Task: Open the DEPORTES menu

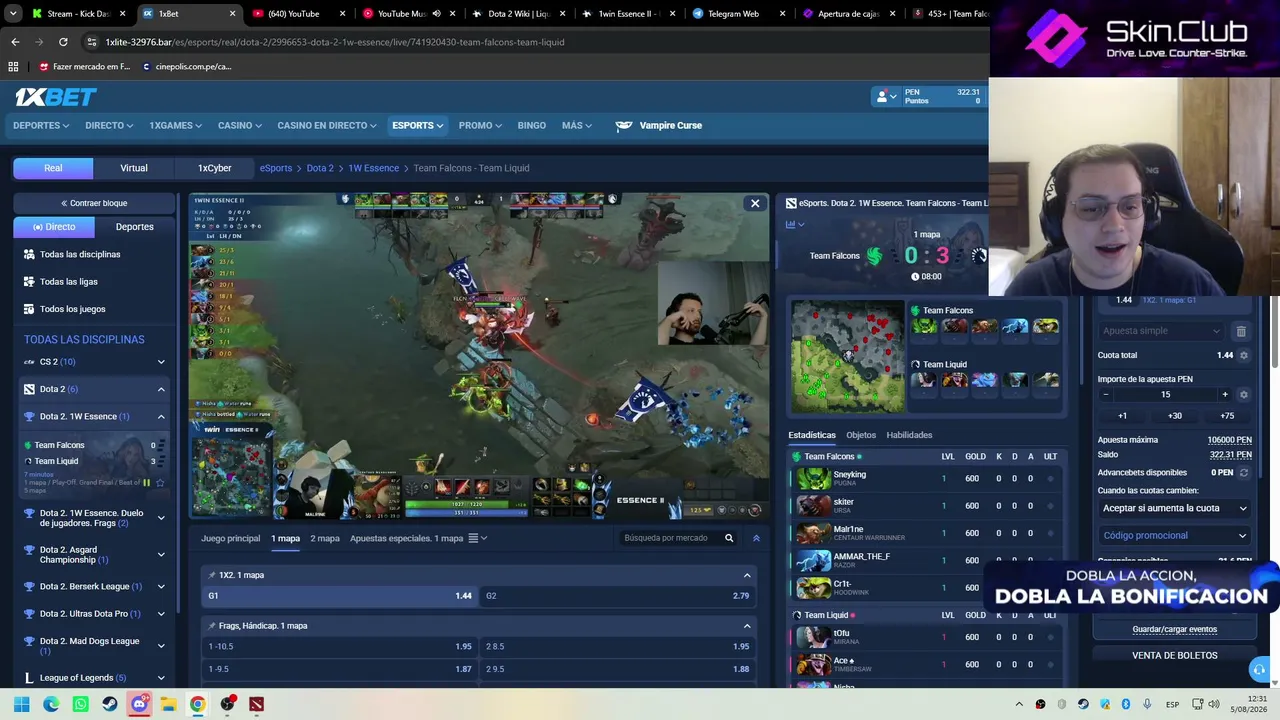Action: pyautogui.click(x=41, y=126)
